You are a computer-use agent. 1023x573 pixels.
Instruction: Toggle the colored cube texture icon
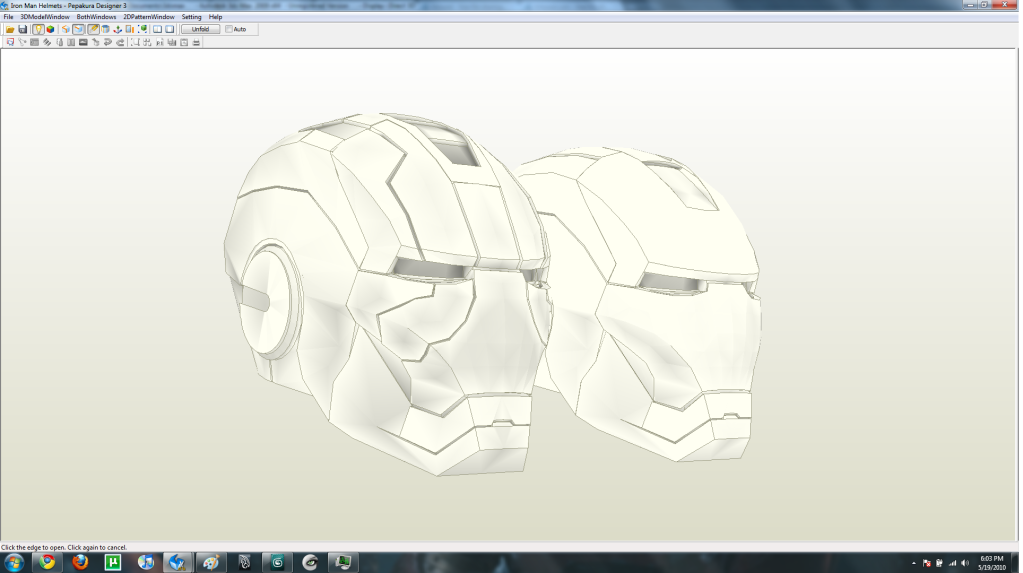click(50, 29)
